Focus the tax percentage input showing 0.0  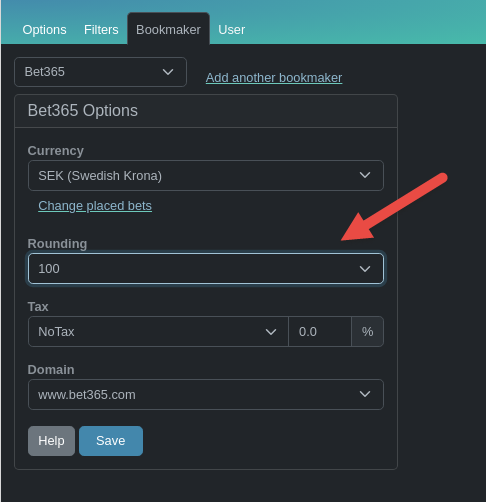[x=320, y=332]
